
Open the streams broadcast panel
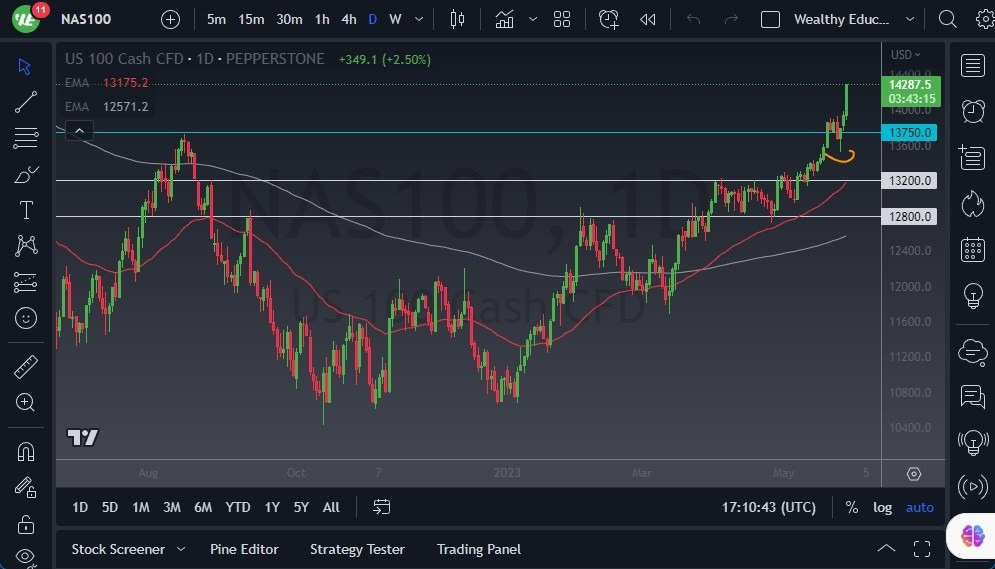click(x=972, y=487)
